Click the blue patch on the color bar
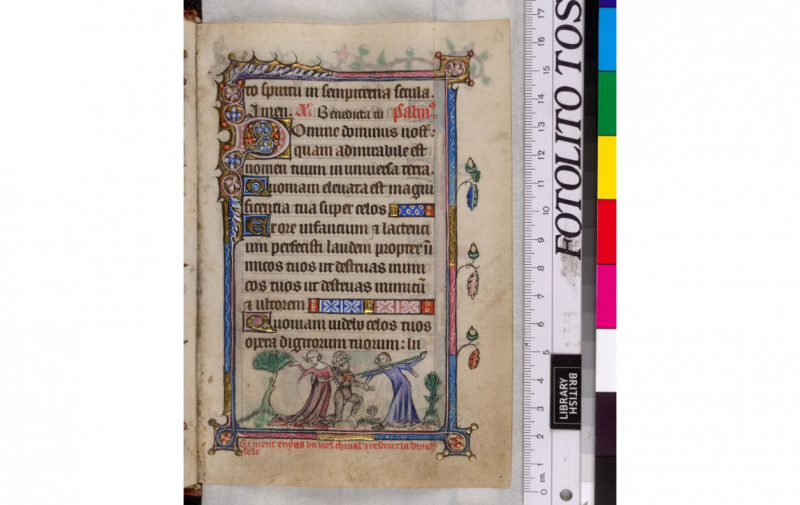Image resolution: width=800 pixels, height=505 pixels. (607, 39)
